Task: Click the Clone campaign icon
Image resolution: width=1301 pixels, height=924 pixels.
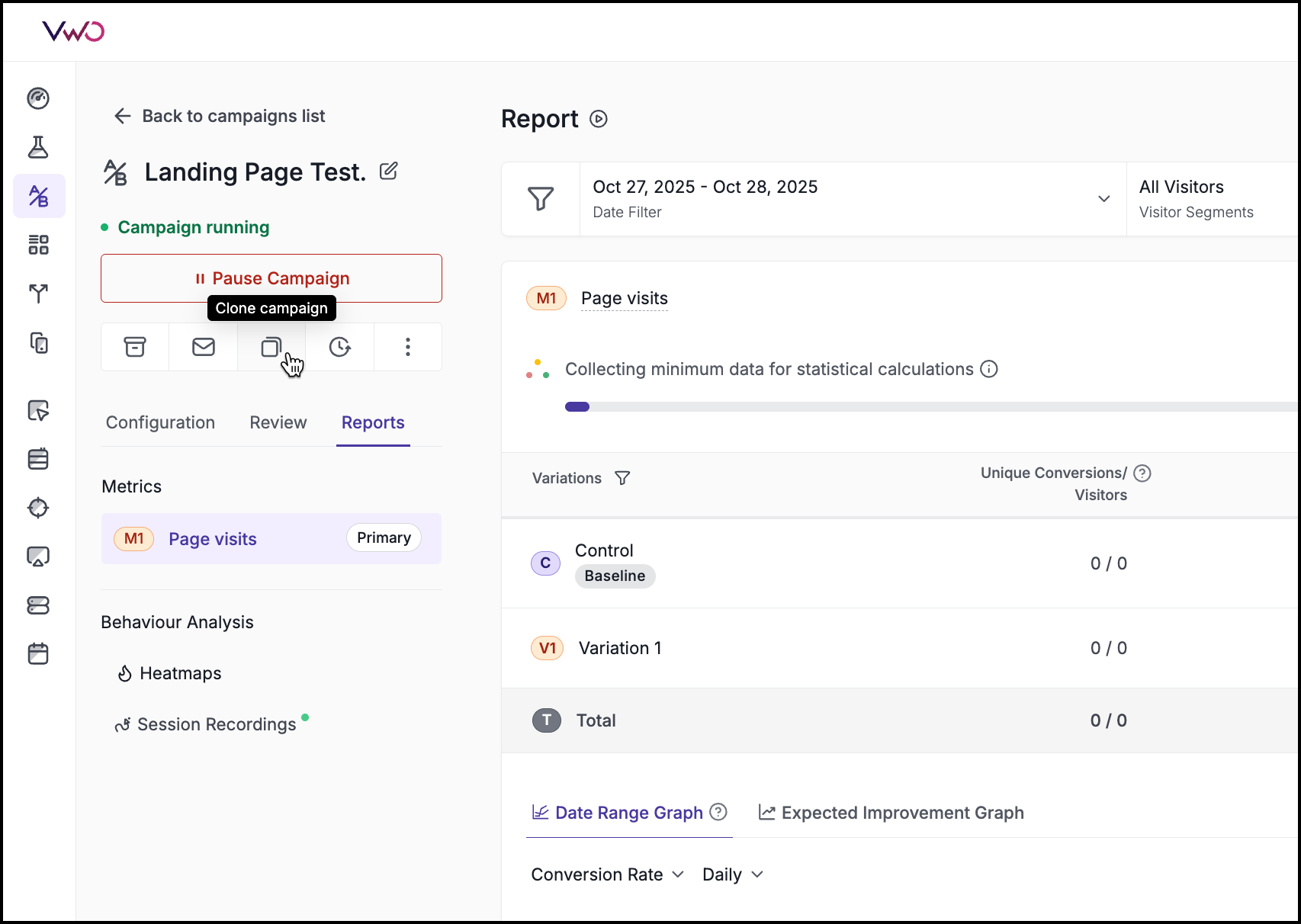Action: click(271, 348)
